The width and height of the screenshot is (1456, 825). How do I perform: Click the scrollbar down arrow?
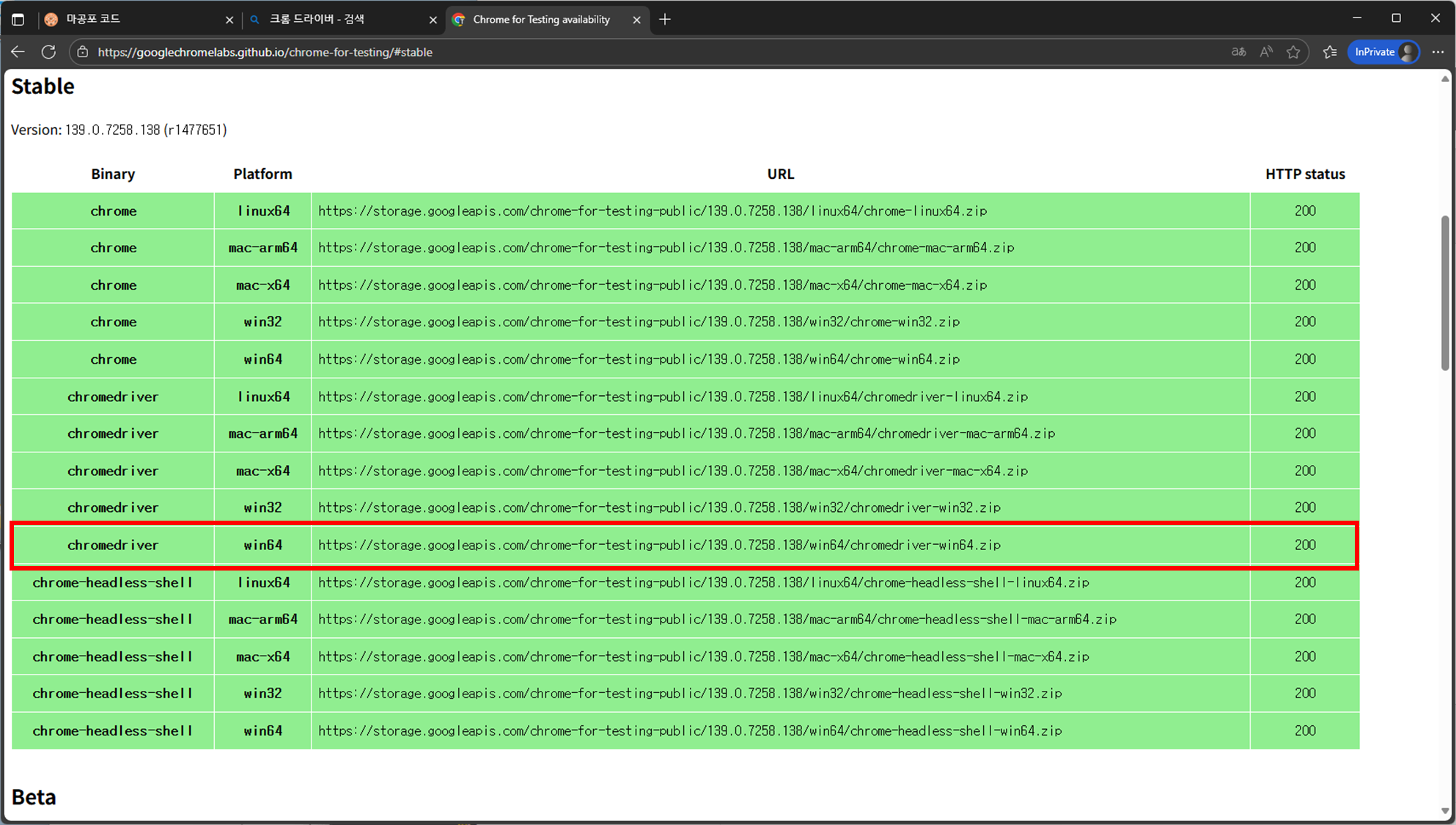click(1445, 811)
